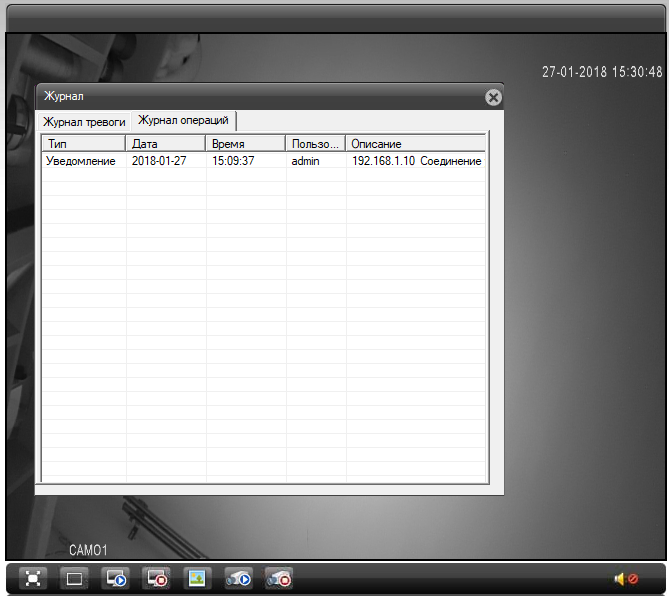The width and height of the screenshot is (669, 597).
Task: Stop recording with the camera stop icon
Action: coord(278,578)
